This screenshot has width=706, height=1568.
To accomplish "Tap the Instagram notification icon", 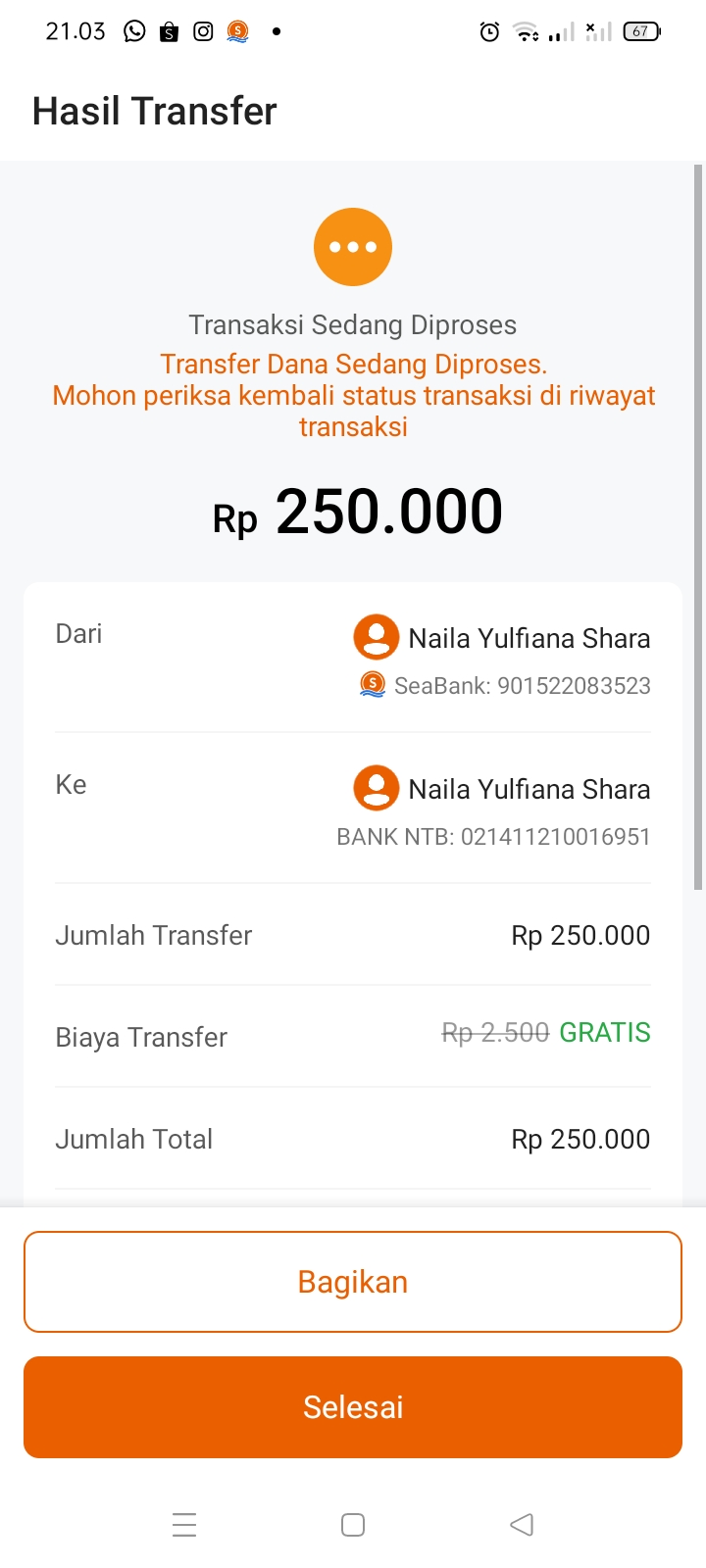I will (x=203, y=31).
